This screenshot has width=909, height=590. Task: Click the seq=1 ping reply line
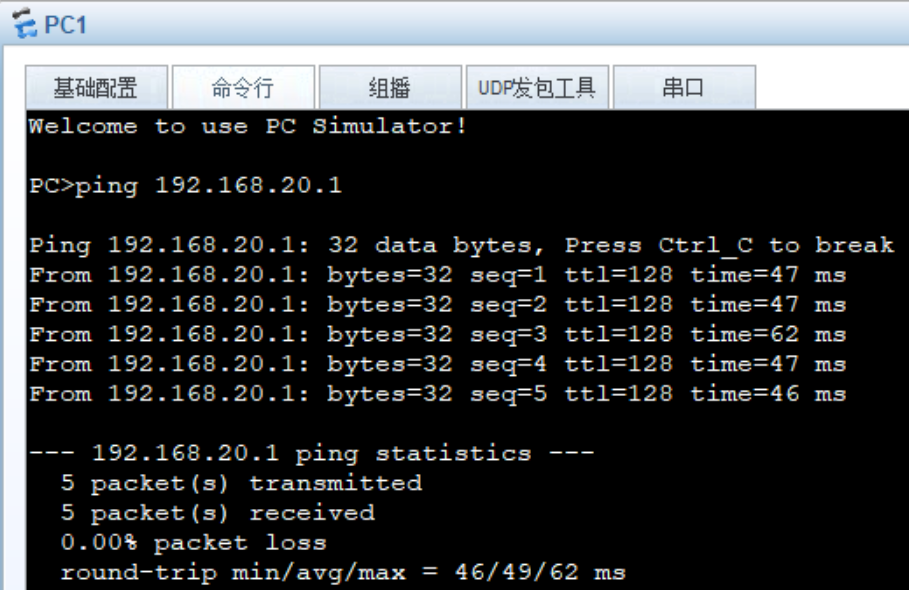pyautogui.click(x=437, y=275)
